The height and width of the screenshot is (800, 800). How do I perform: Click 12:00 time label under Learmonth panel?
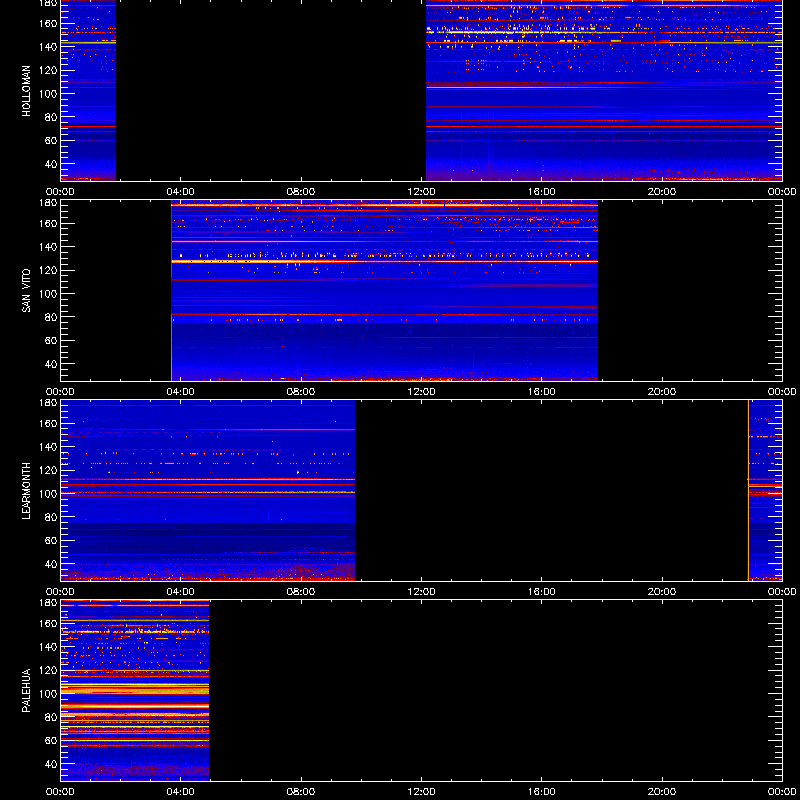coord(421,592)
